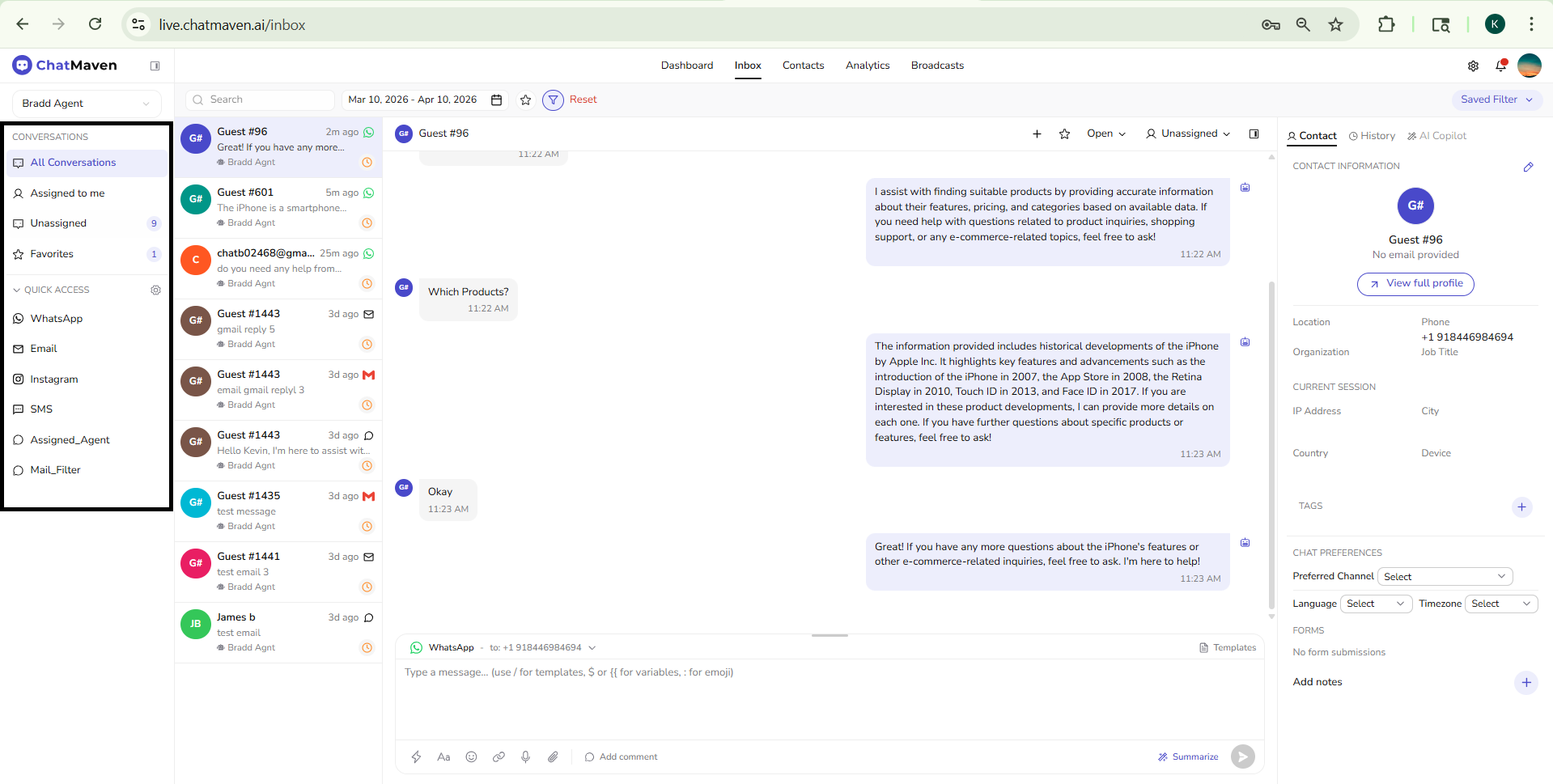Click View full profile button
The height and width of the screenshot is (784, 1553).
pos(1415,284)
